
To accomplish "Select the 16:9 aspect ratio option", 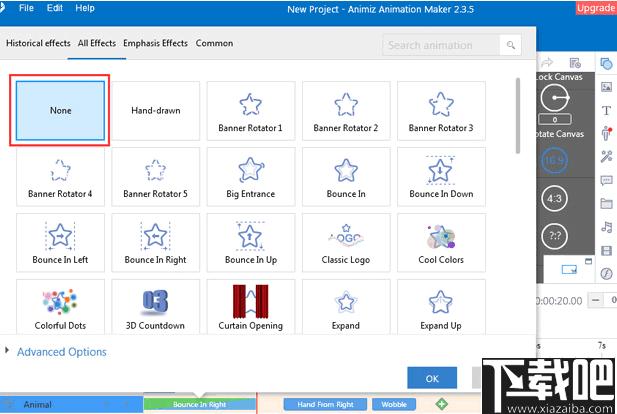I will coord(554,160).
